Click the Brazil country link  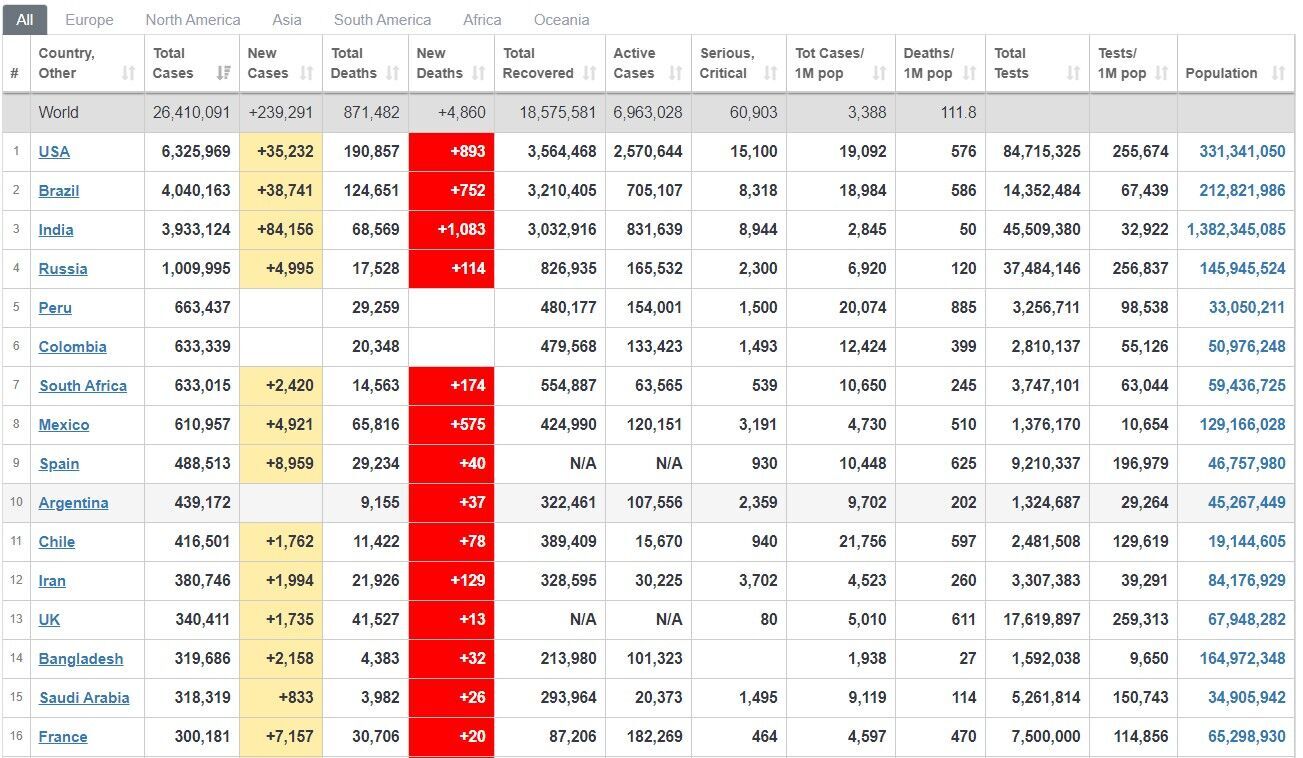[59, 191]
